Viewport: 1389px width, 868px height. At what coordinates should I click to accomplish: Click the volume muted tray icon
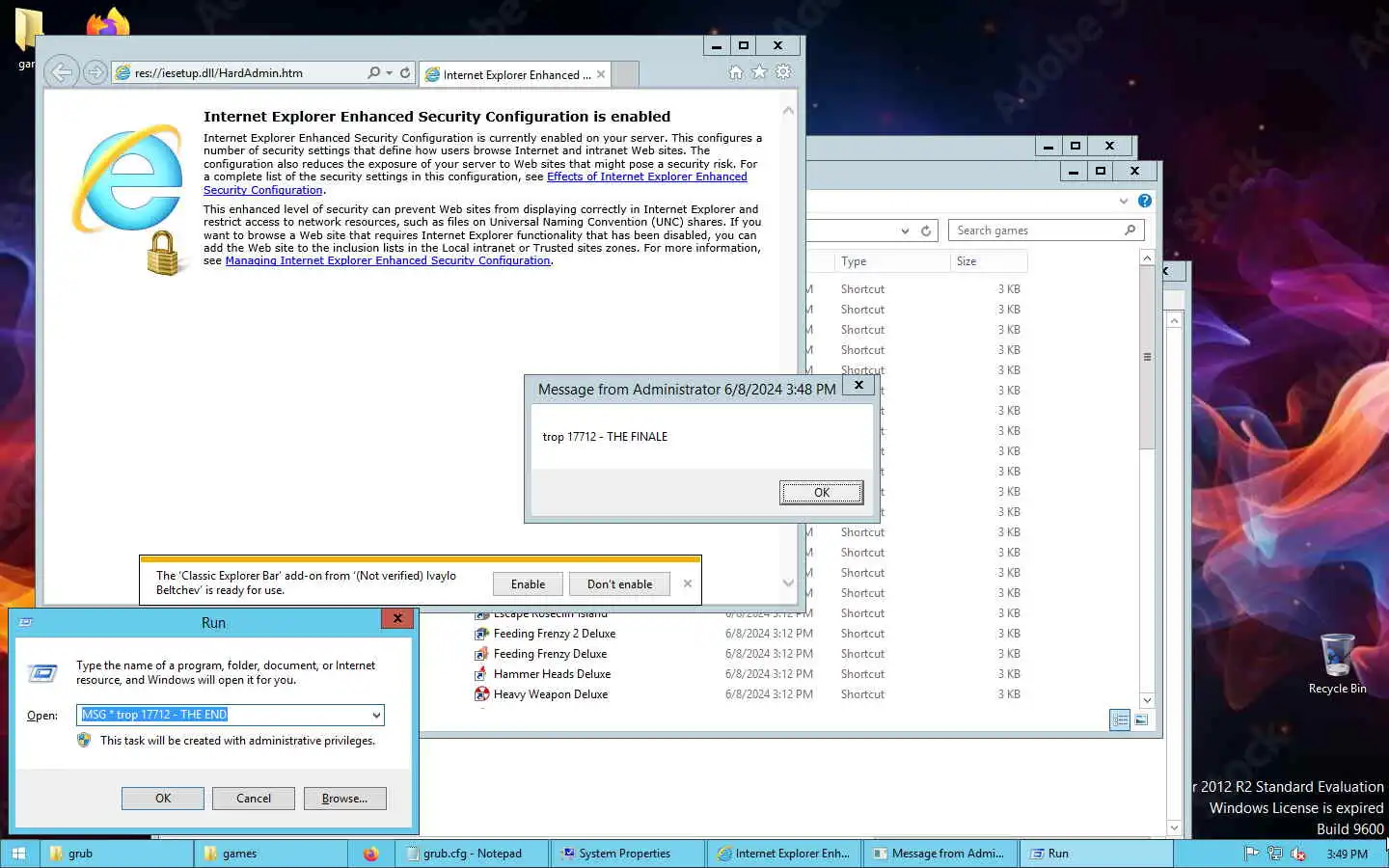(x=1298, y=854)
